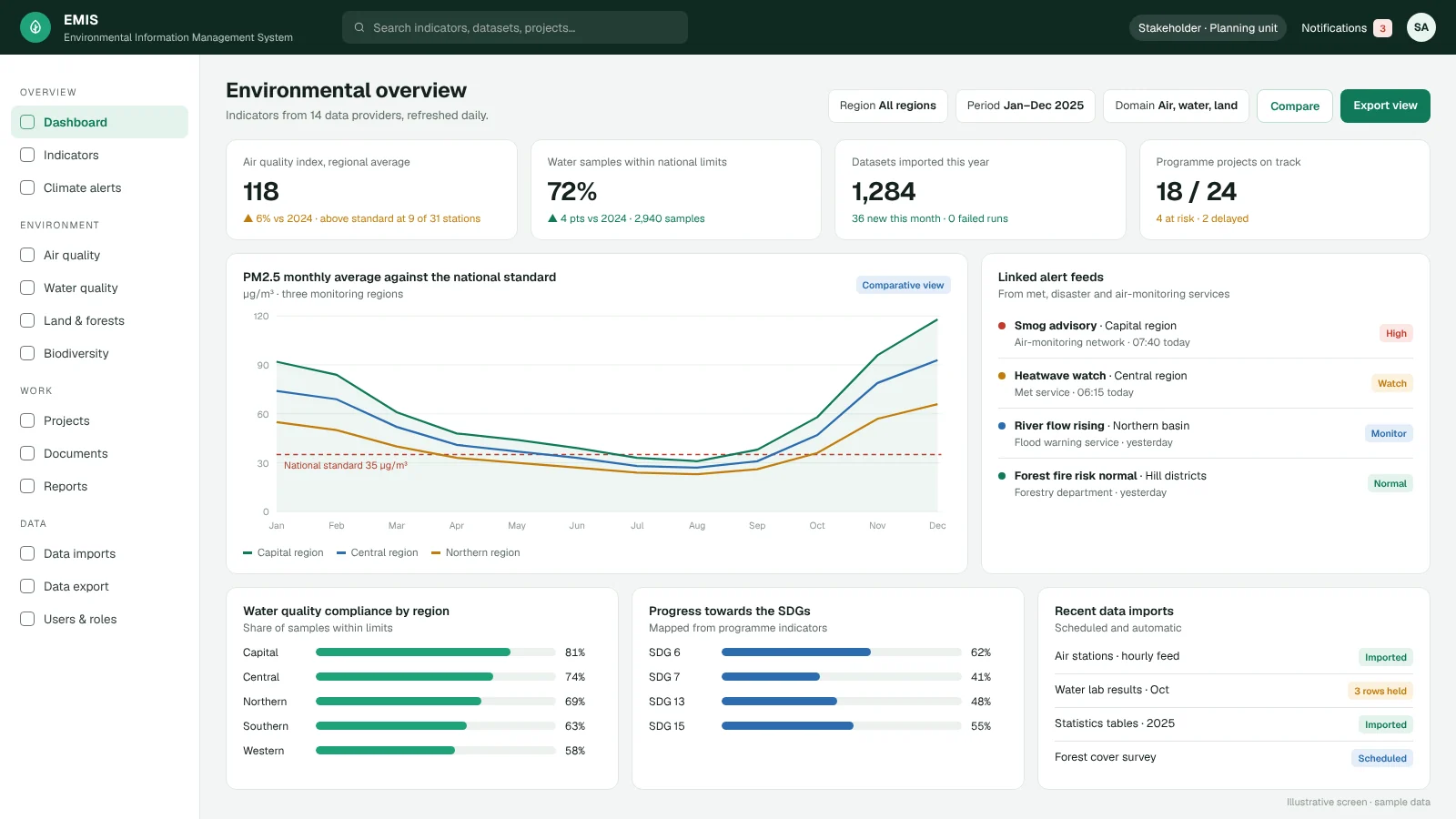The width and height of the screenshot is (1456, 819).
Task: Click the Indicators sidebar icon
Action: [27, 155]
